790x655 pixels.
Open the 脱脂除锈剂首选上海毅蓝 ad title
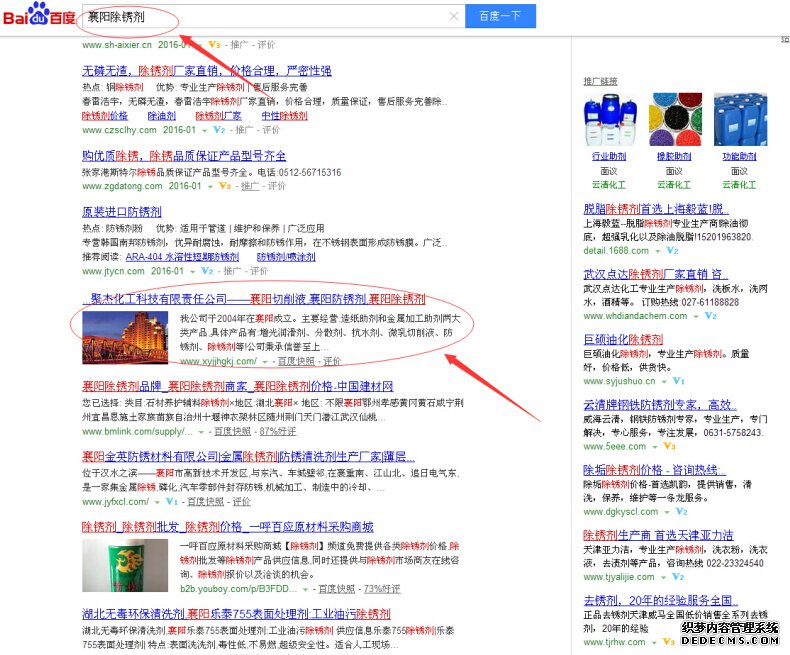656,209
